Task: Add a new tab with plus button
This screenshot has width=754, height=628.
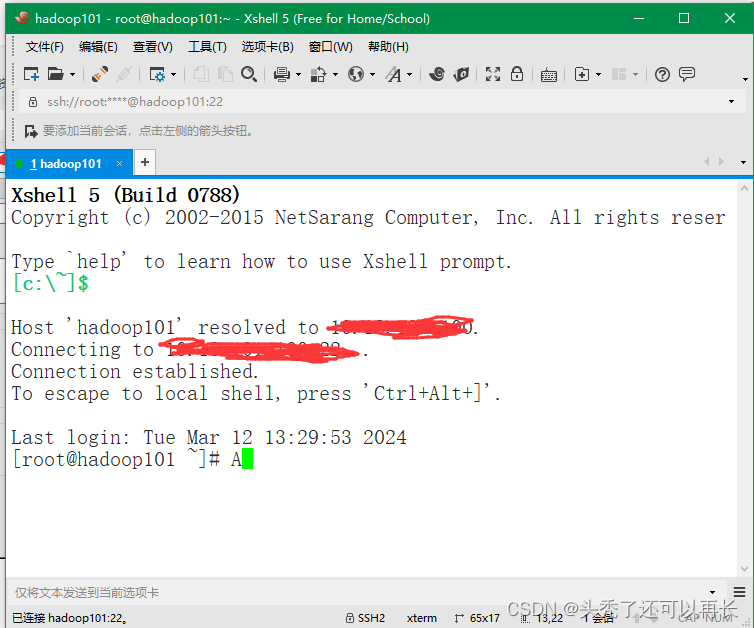Action: [x=145, y=163]
